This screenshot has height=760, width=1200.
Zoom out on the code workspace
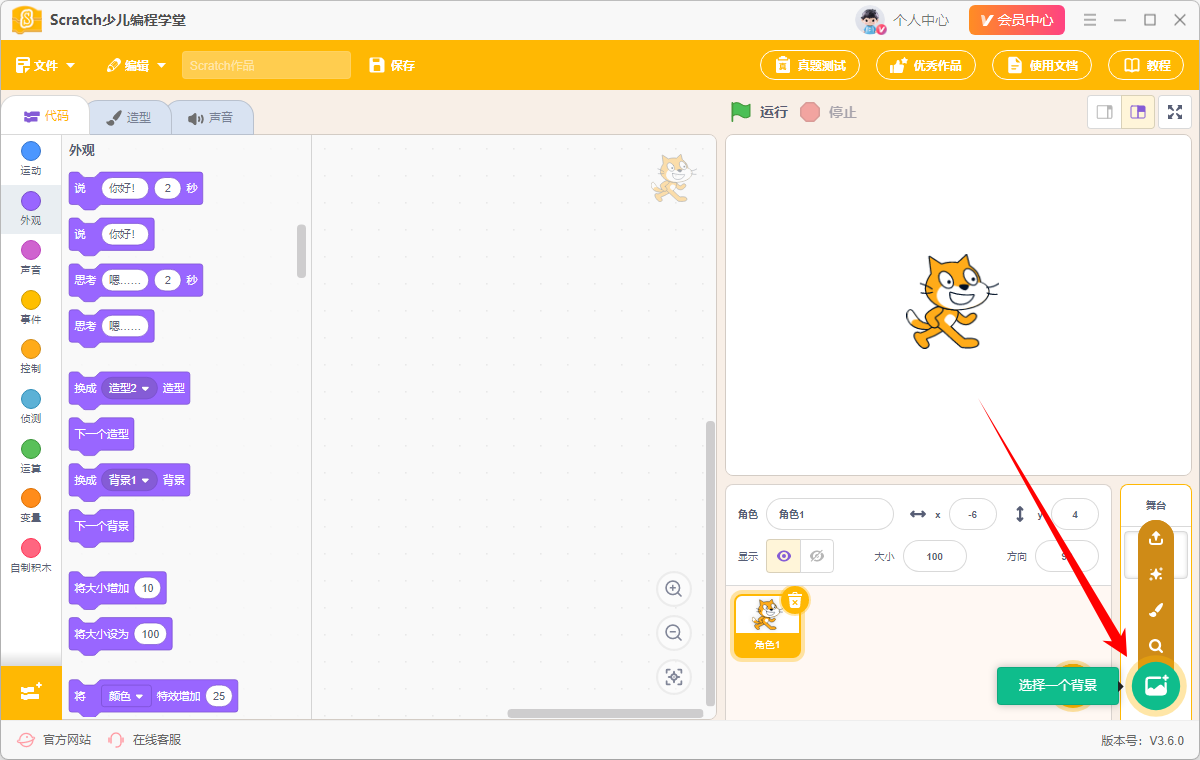point(674,633)
